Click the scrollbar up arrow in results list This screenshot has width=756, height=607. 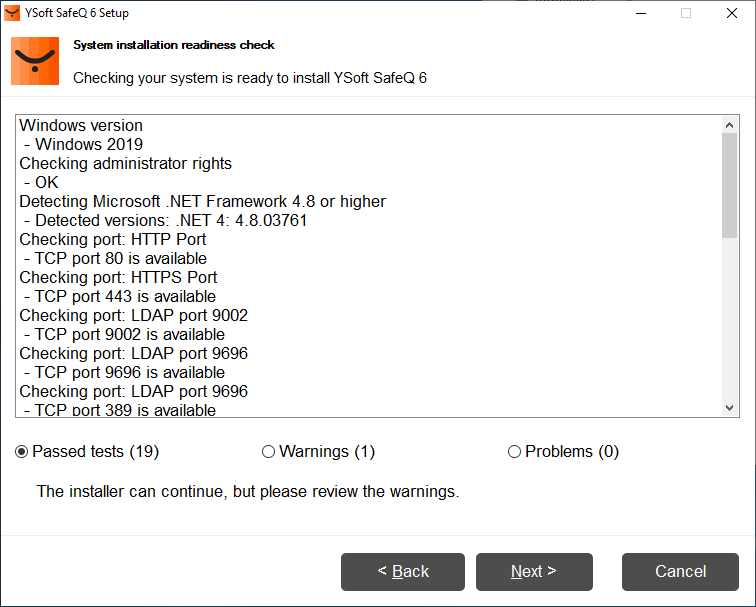coord(729,124)
